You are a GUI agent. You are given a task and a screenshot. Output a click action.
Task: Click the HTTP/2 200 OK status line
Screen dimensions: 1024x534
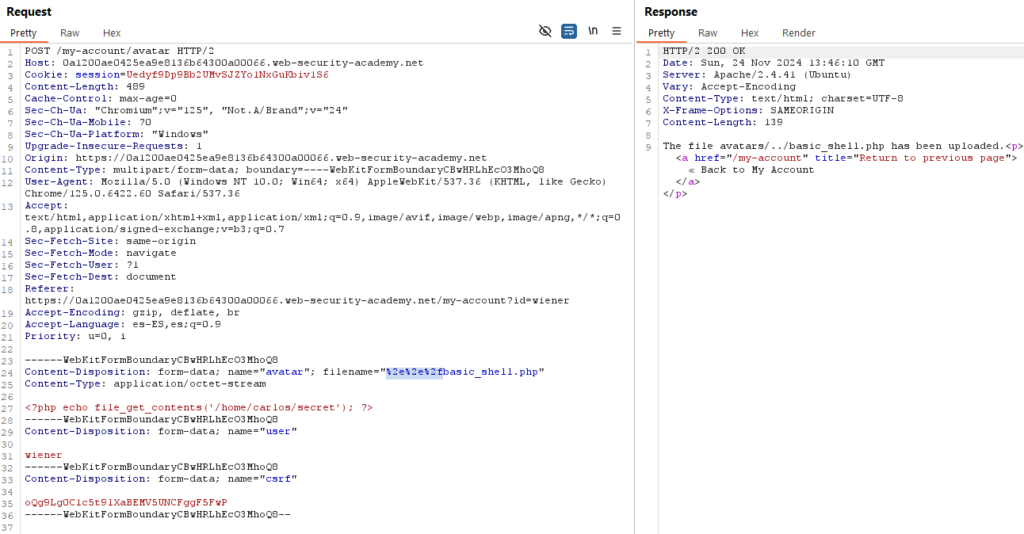point(703,51)
